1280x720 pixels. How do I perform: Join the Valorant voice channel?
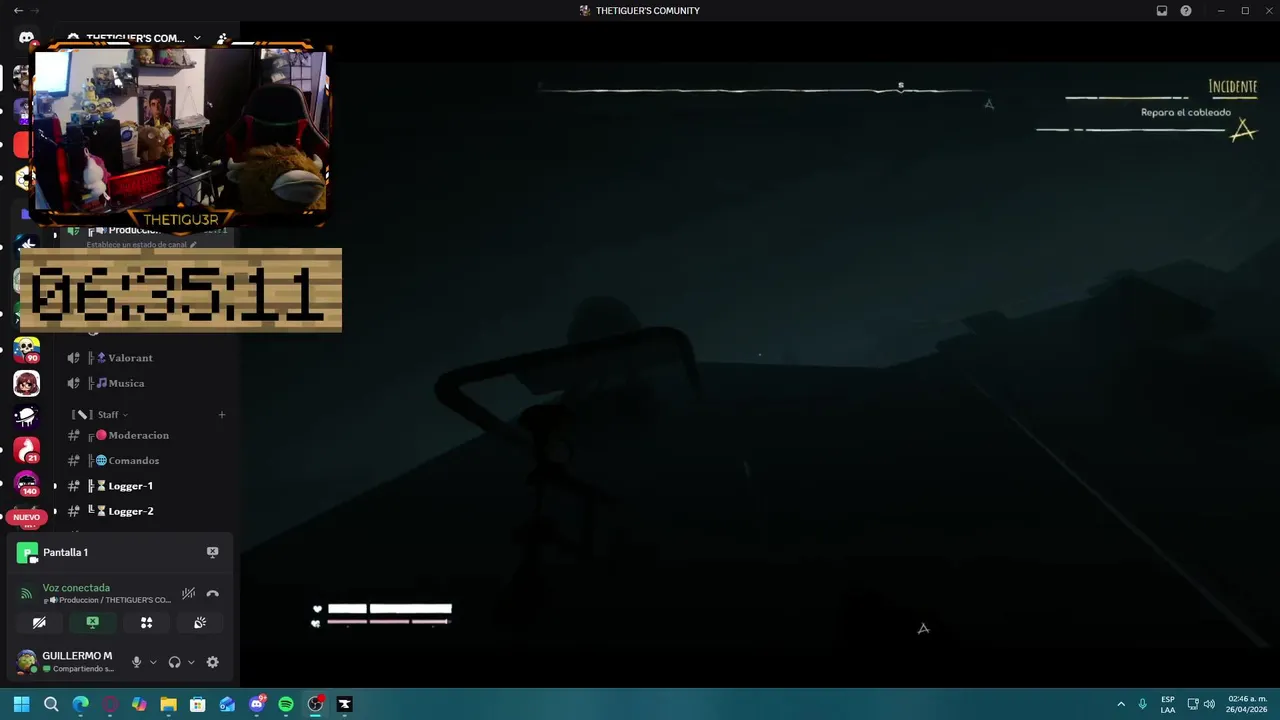click(x=146, y=358)
